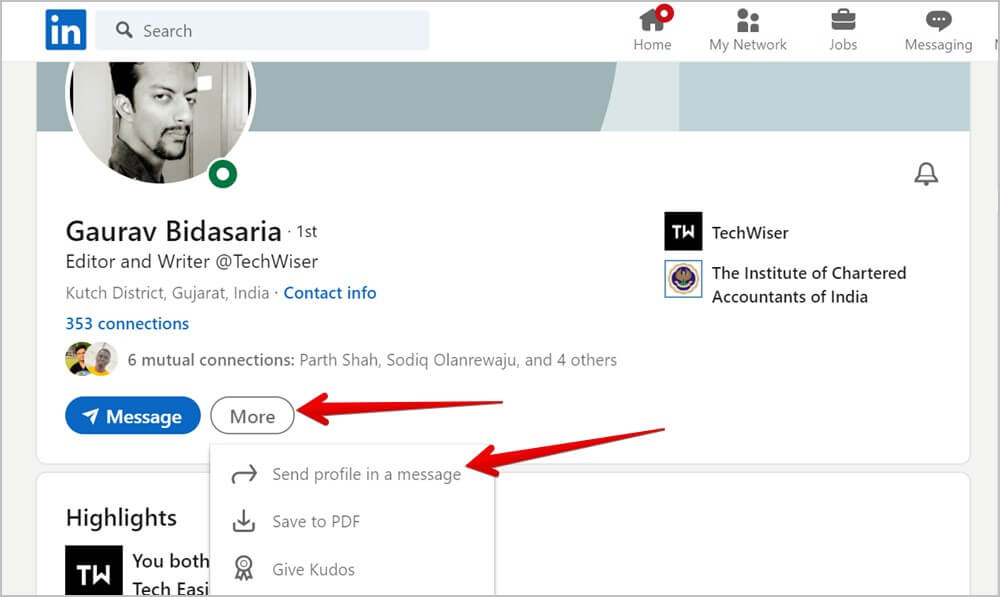Click the Message button
1000x597 pixels.
133,416
